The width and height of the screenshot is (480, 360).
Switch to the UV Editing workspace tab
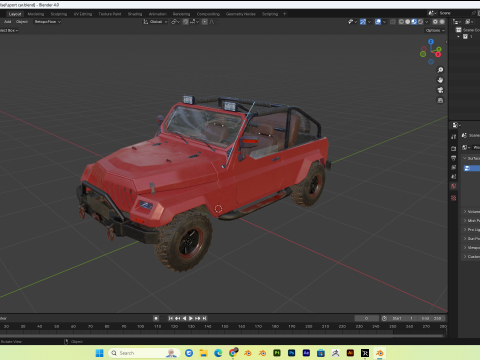pos(83,14)
